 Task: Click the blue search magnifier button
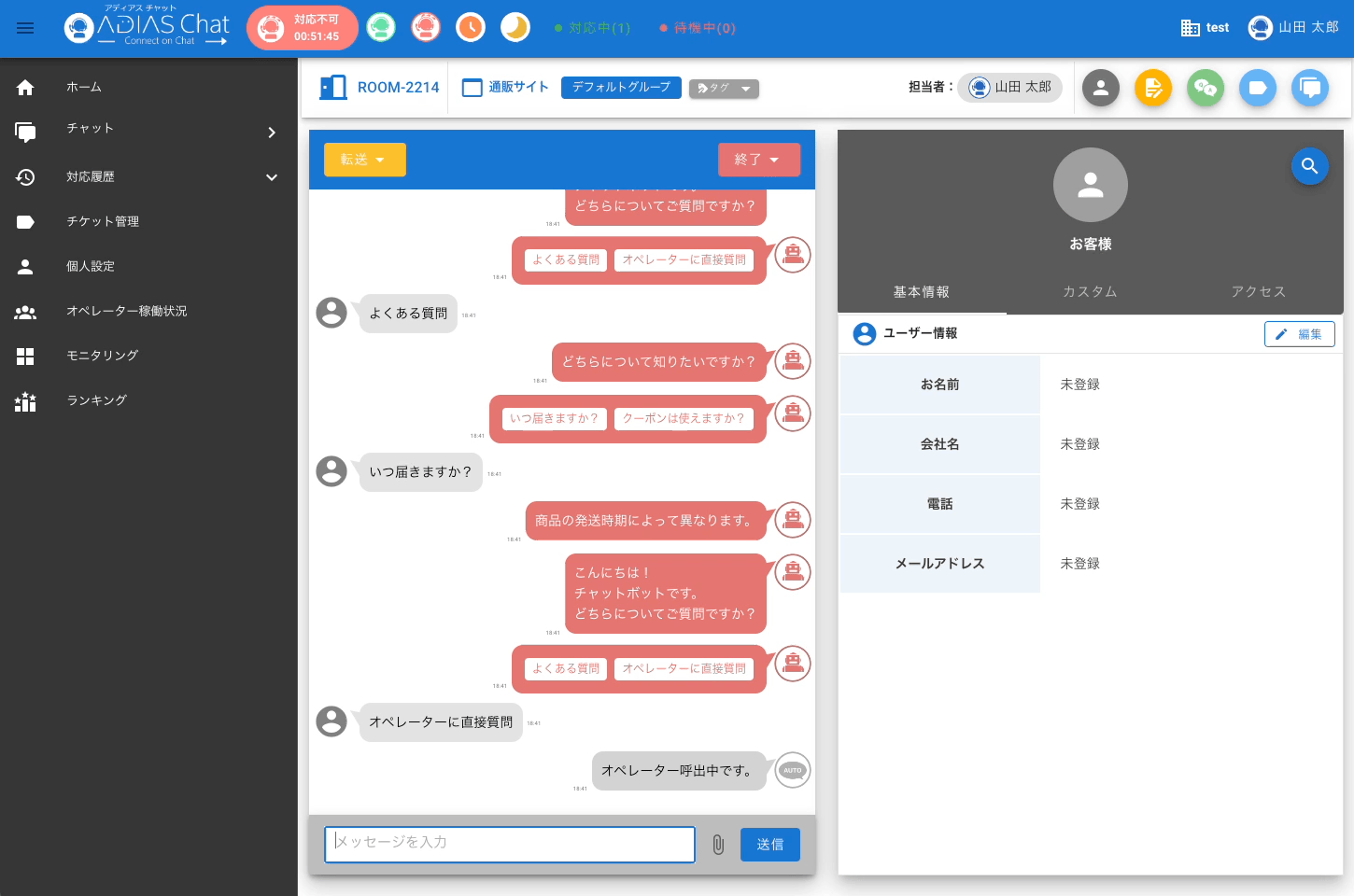click(1309, 166)
